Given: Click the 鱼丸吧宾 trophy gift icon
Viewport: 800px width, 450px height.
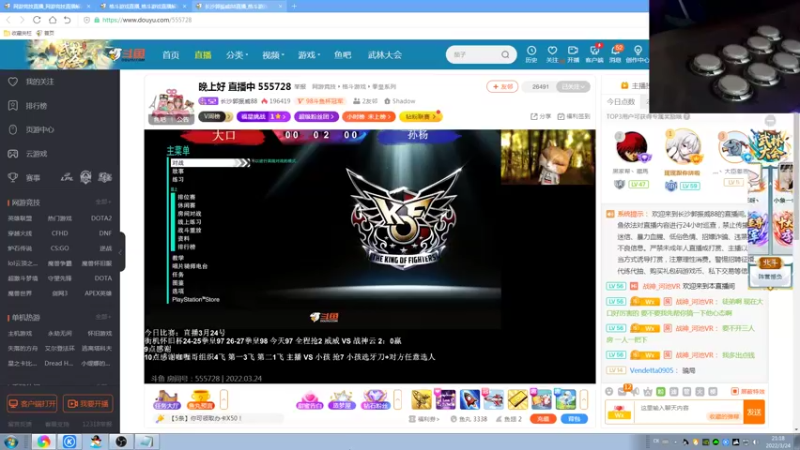Looking at the screenshot, I should 201,399.
